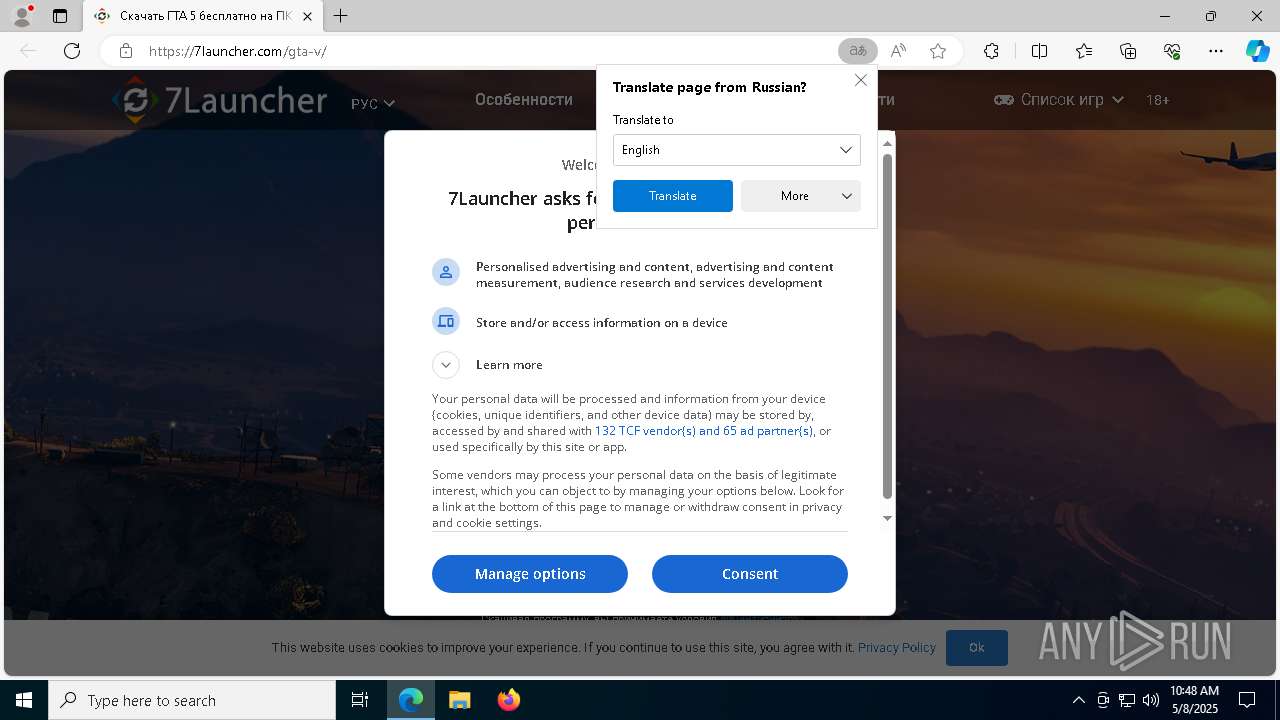
Task: Open a new browser tab
Action: (341, 16)
